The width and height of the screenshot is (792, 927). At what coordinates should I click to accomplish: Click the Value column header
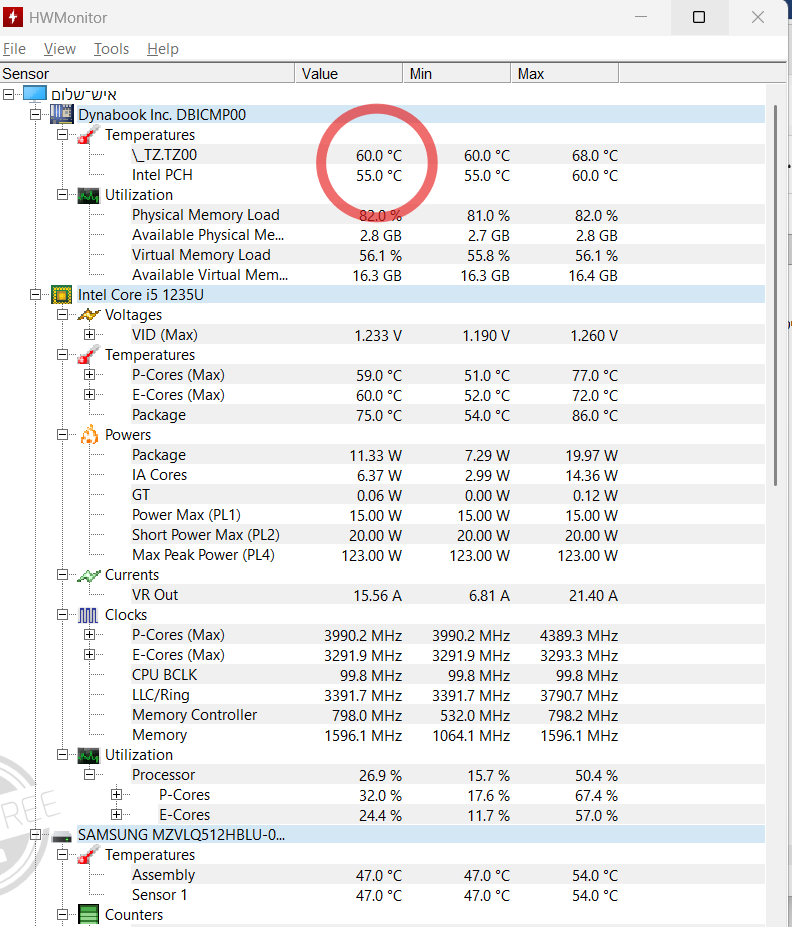348,74
